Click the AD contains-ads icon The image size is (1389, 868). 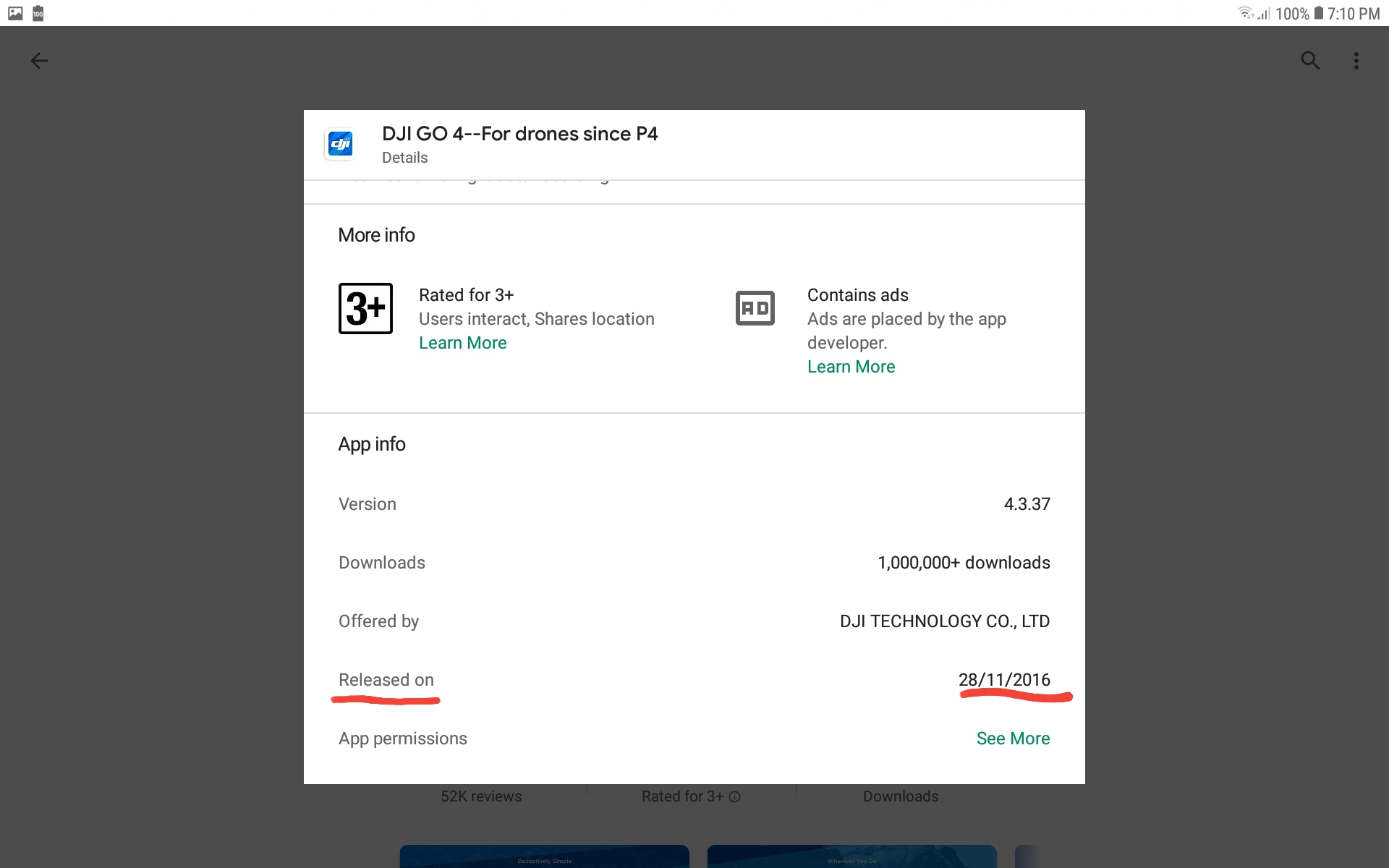[755, 308]
